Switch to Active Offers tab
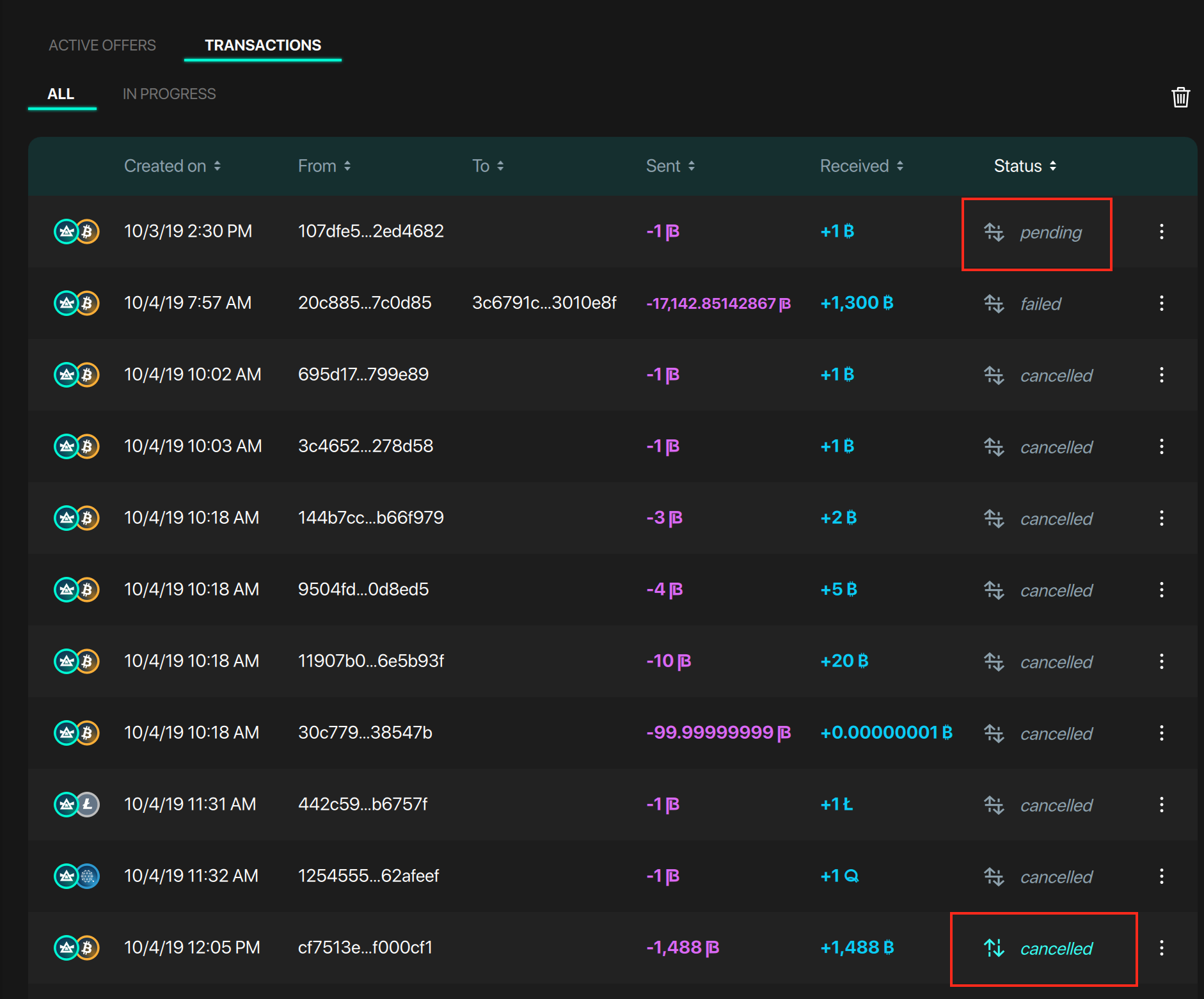1204x999 pixels. (102, 45)
